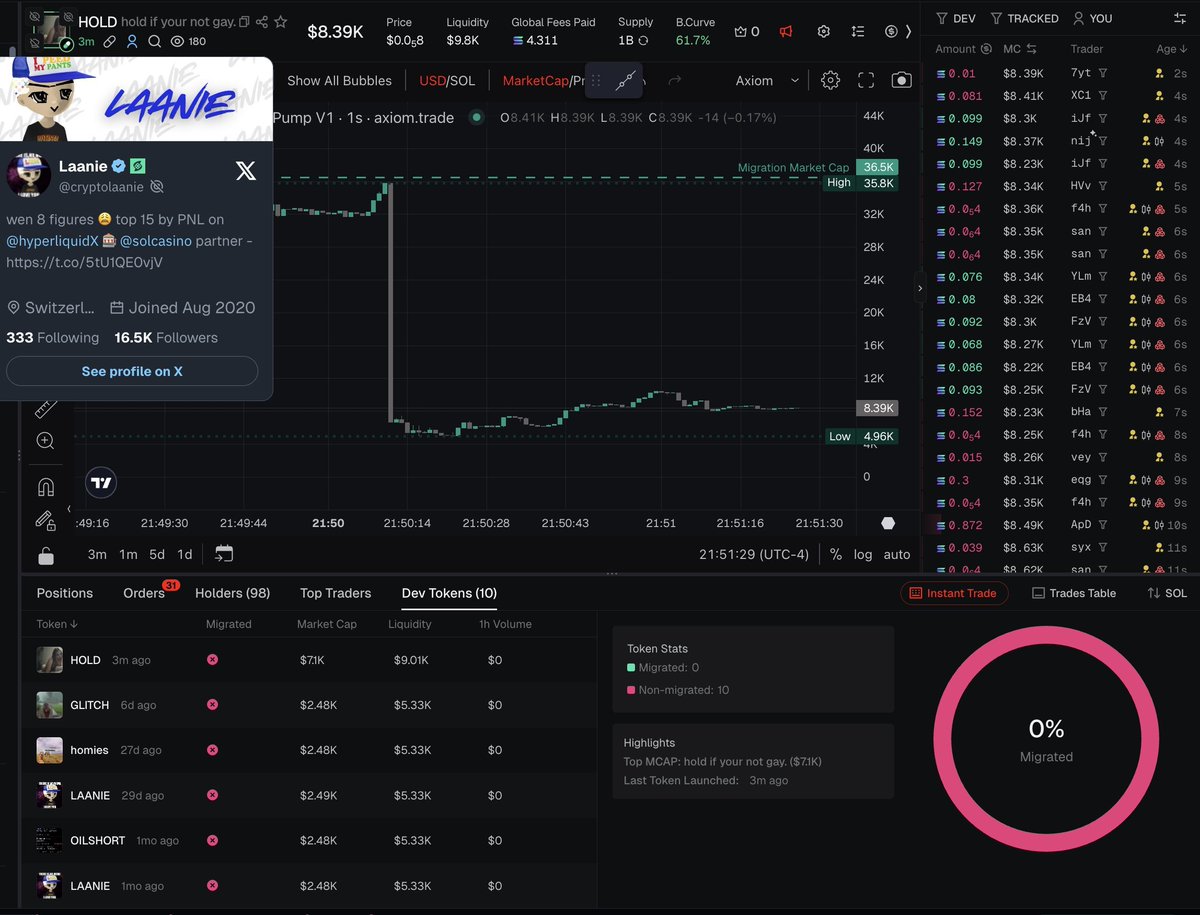Open the Top Traders tab
Viewport: 1200px width, 915px height.
(x=336, y=593)
